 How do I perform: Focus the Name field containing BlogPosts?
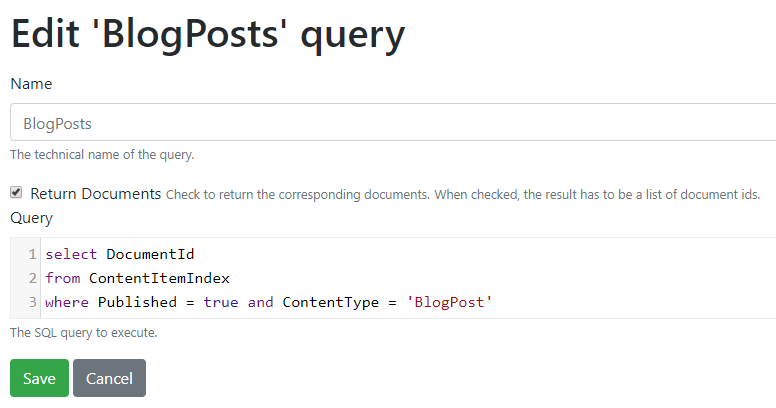pos(393,122)
